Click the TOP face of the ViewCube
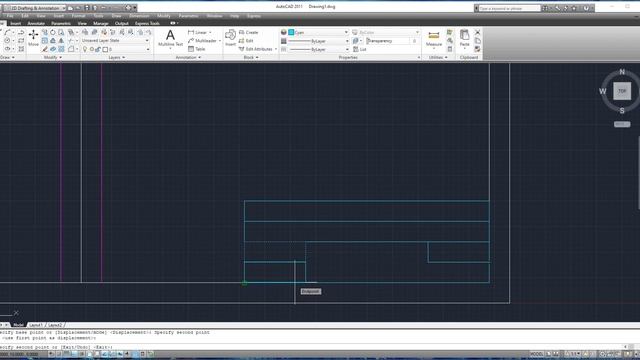 tap(622, 91)
